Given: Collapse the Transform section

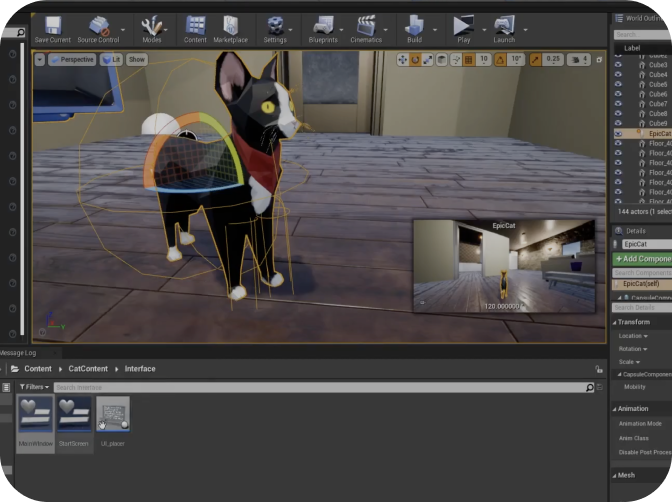Looking at the screenshot, I should [x=615, y=322].
